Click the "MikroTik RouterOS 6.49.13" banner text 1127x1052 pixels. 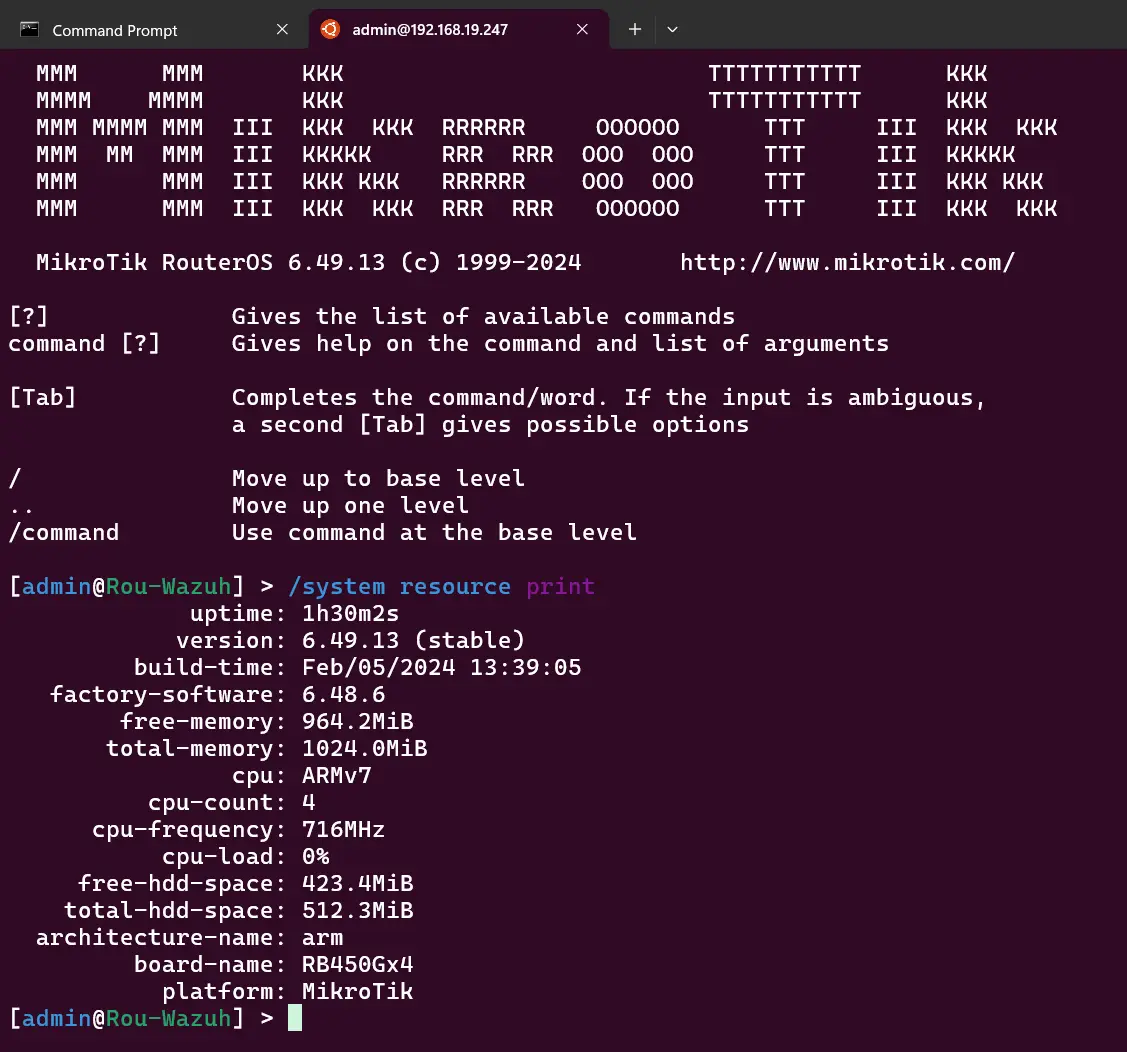[x=211, y=263]
